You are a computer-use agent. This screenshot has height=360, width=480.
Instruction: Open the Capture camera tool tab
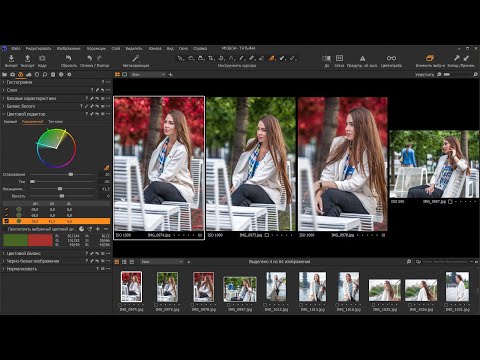point(13,75)
